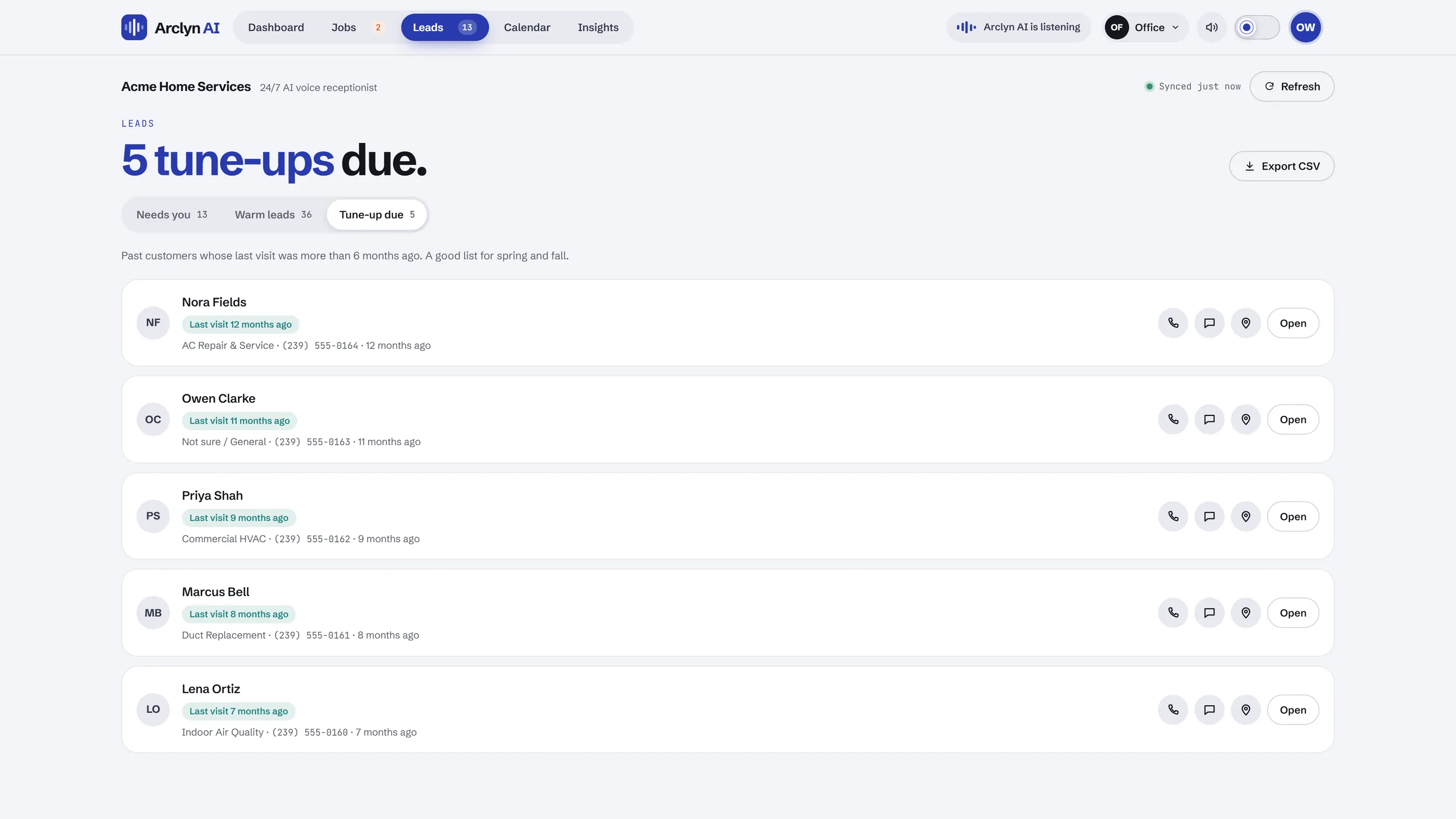Click the speaker volume icon
Screen dimensions: 1456x819
[x=1211, y=27]
